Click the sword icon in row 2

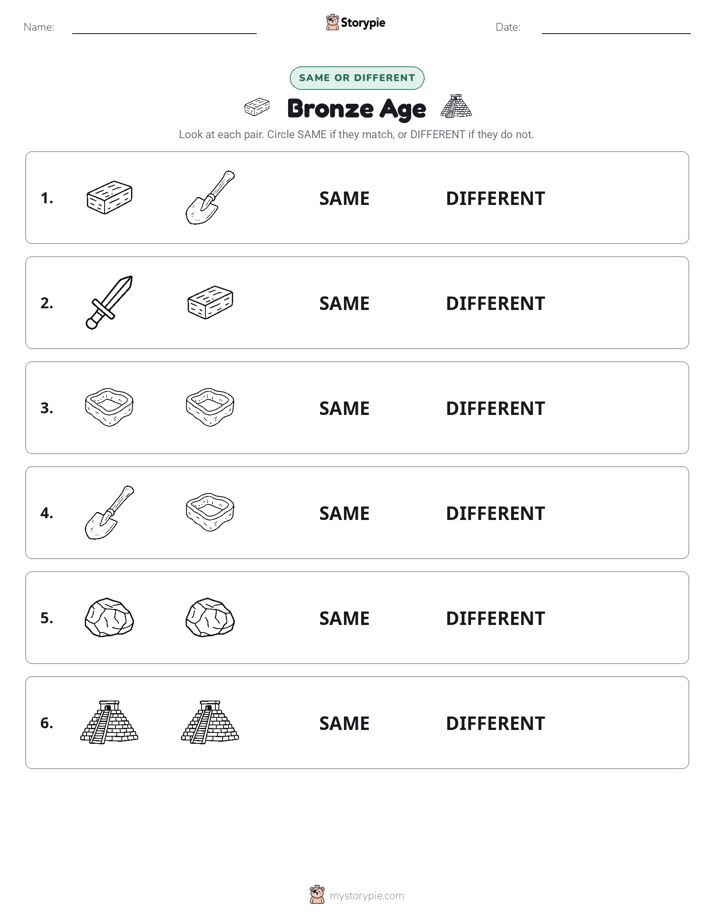point(110,302)
